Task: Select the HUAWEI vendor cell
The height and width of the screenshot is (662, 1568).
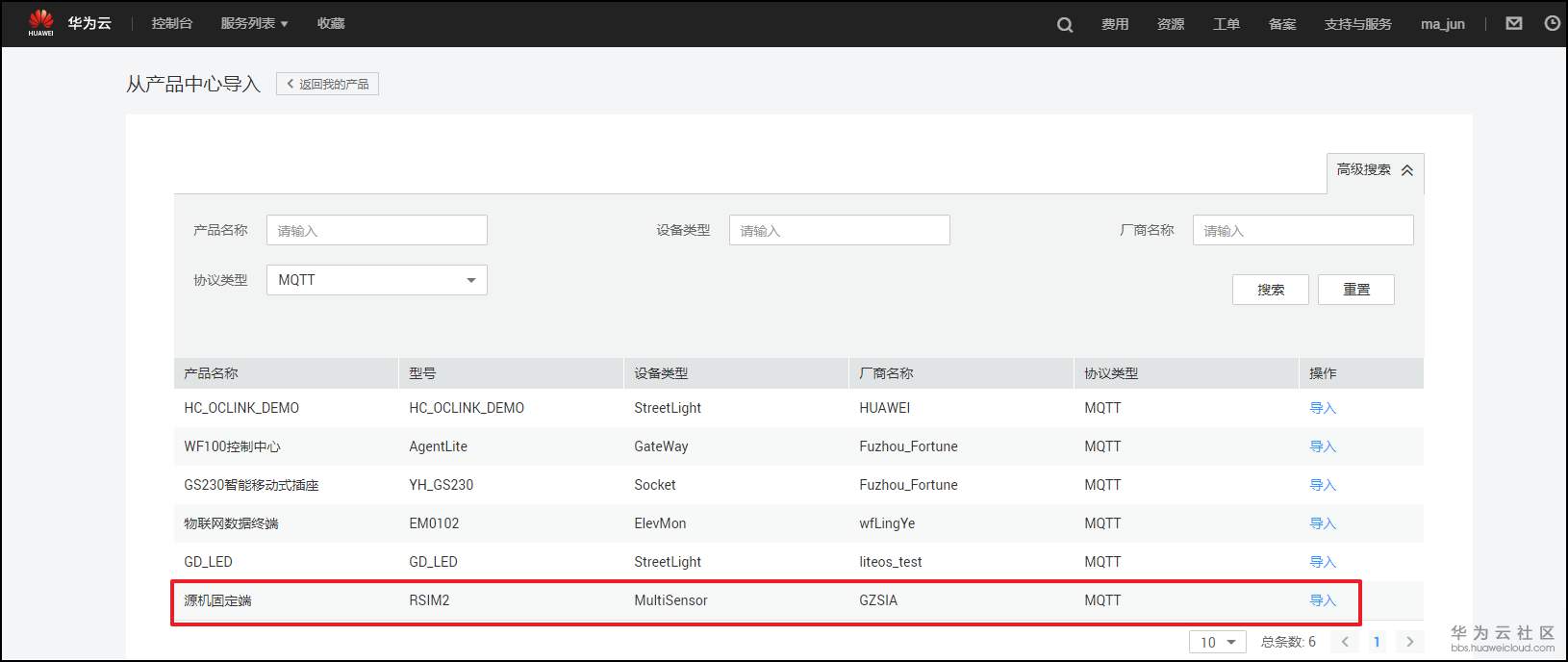Action: 885,408
